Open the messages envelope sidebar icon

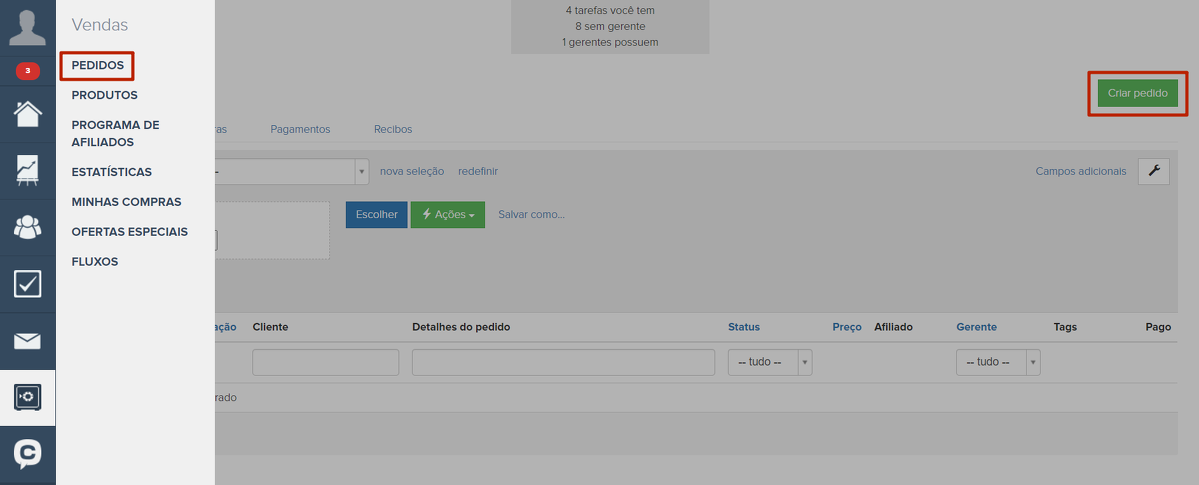(28, 341)
